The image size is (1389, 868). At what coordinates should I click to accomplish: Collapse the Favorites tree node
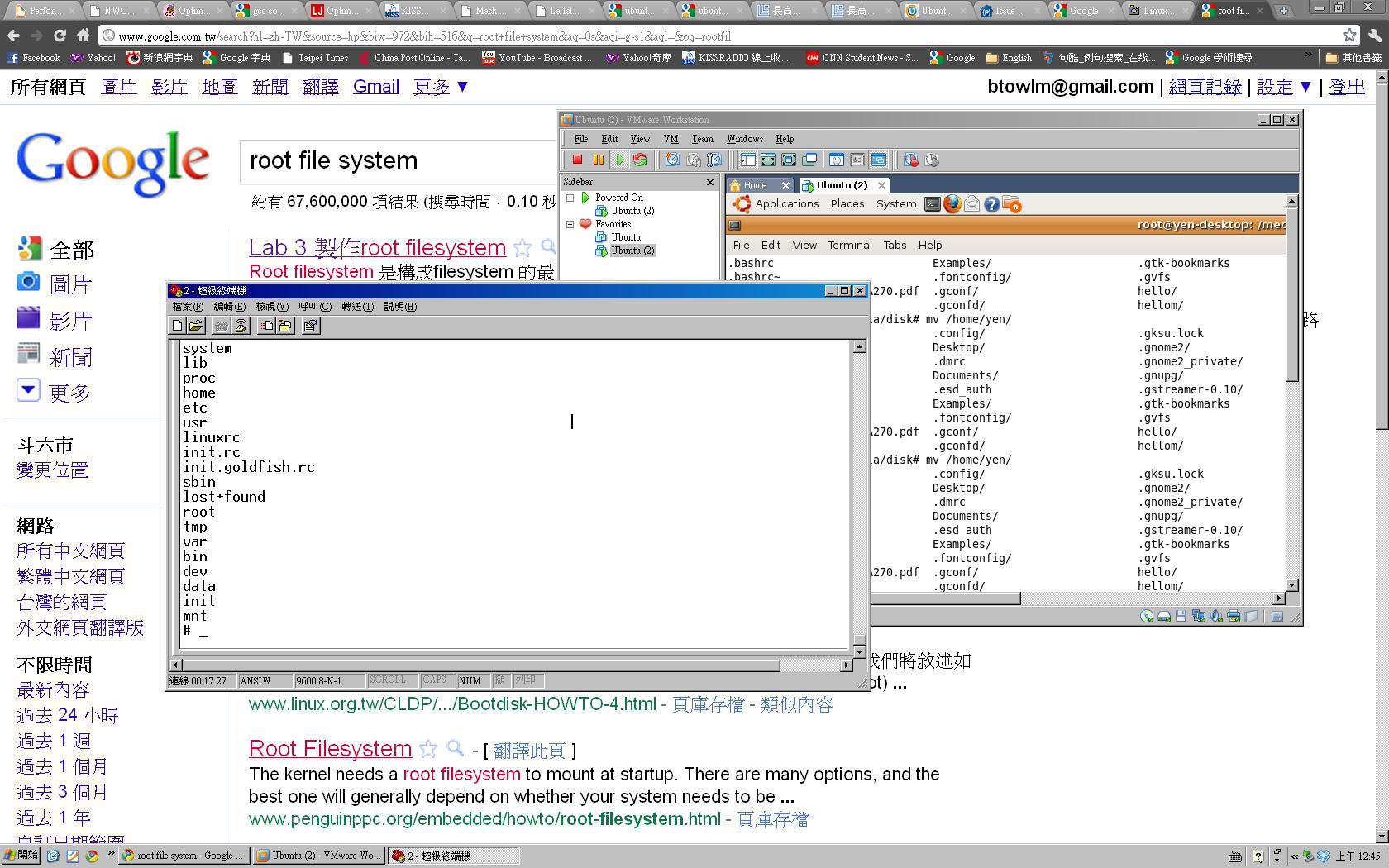point(570,224)
